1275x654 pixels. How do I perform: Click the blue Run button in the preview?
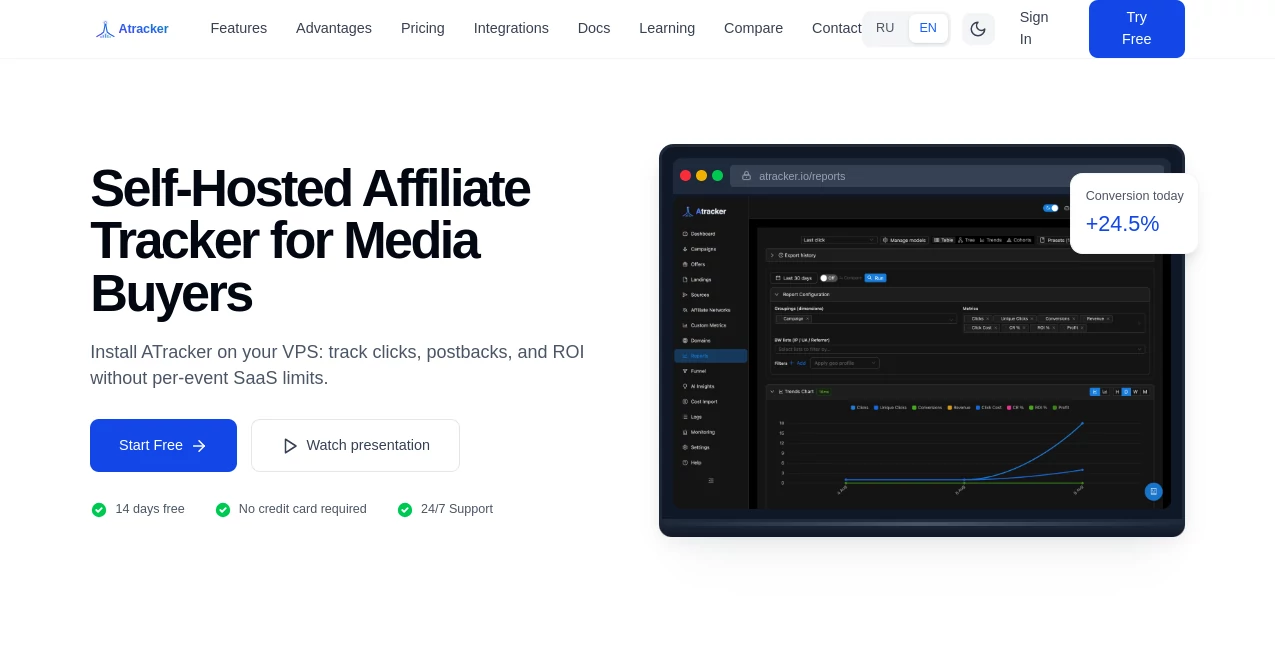point(876,278)
